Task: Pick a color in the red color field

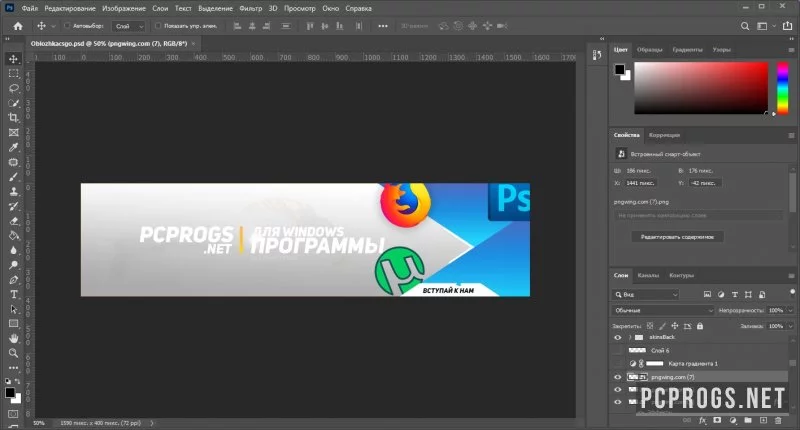Action: (x=701, y=88)
